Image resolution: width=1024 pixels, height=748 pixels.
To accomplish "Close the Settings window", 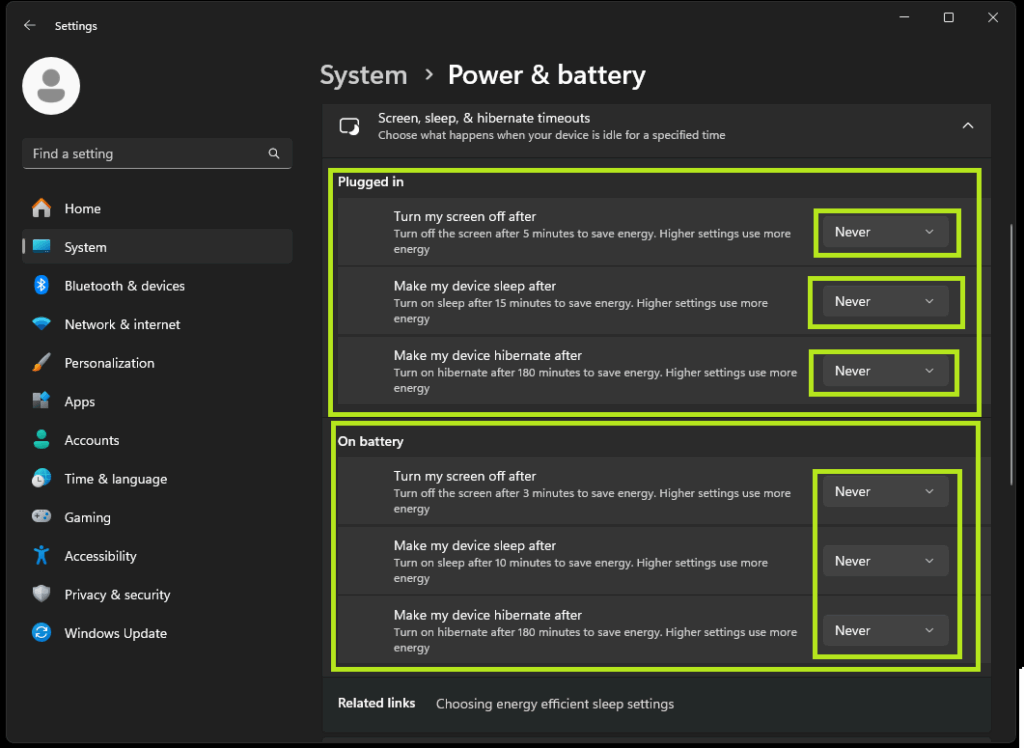I will click(993, 18).
